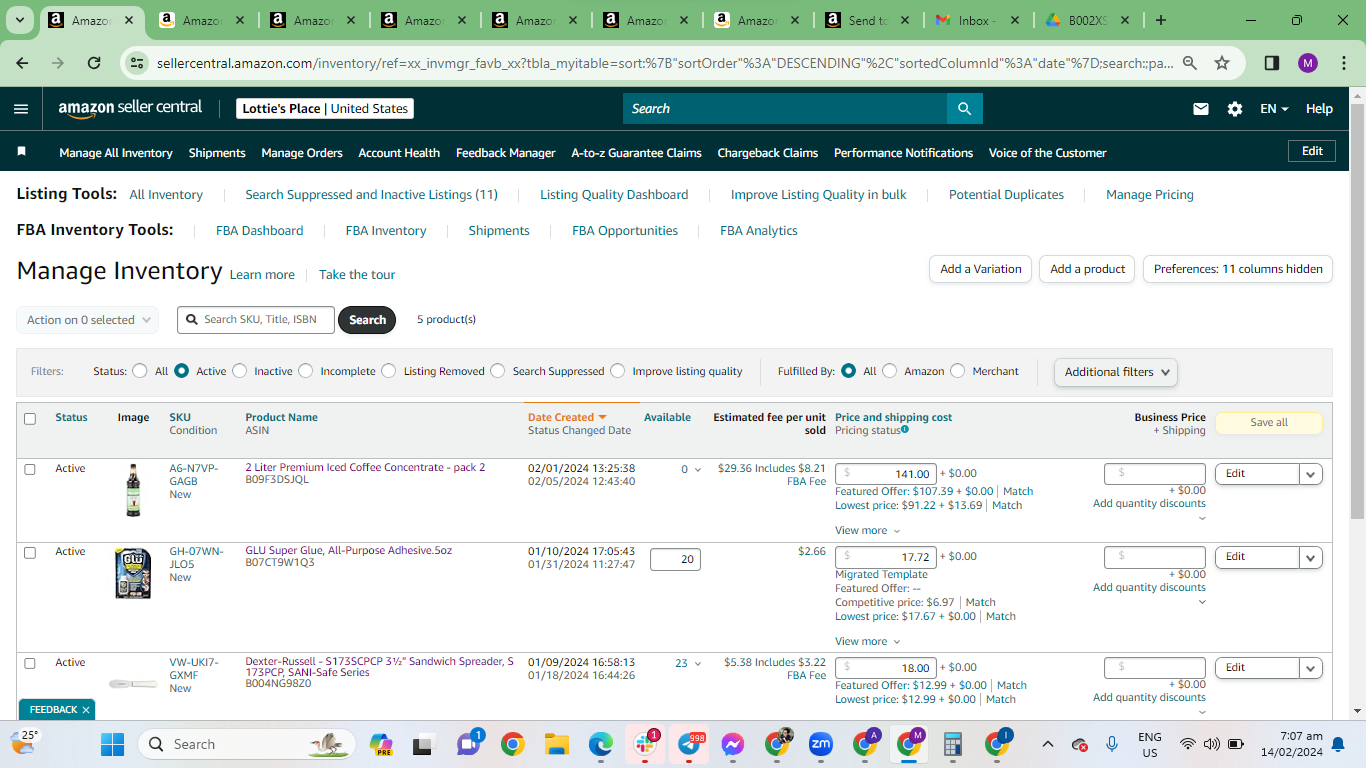Check the Iced Coffee Concentrate row checkbox
This screenshot has height=768, width=1366.
(x=30, y=469)
